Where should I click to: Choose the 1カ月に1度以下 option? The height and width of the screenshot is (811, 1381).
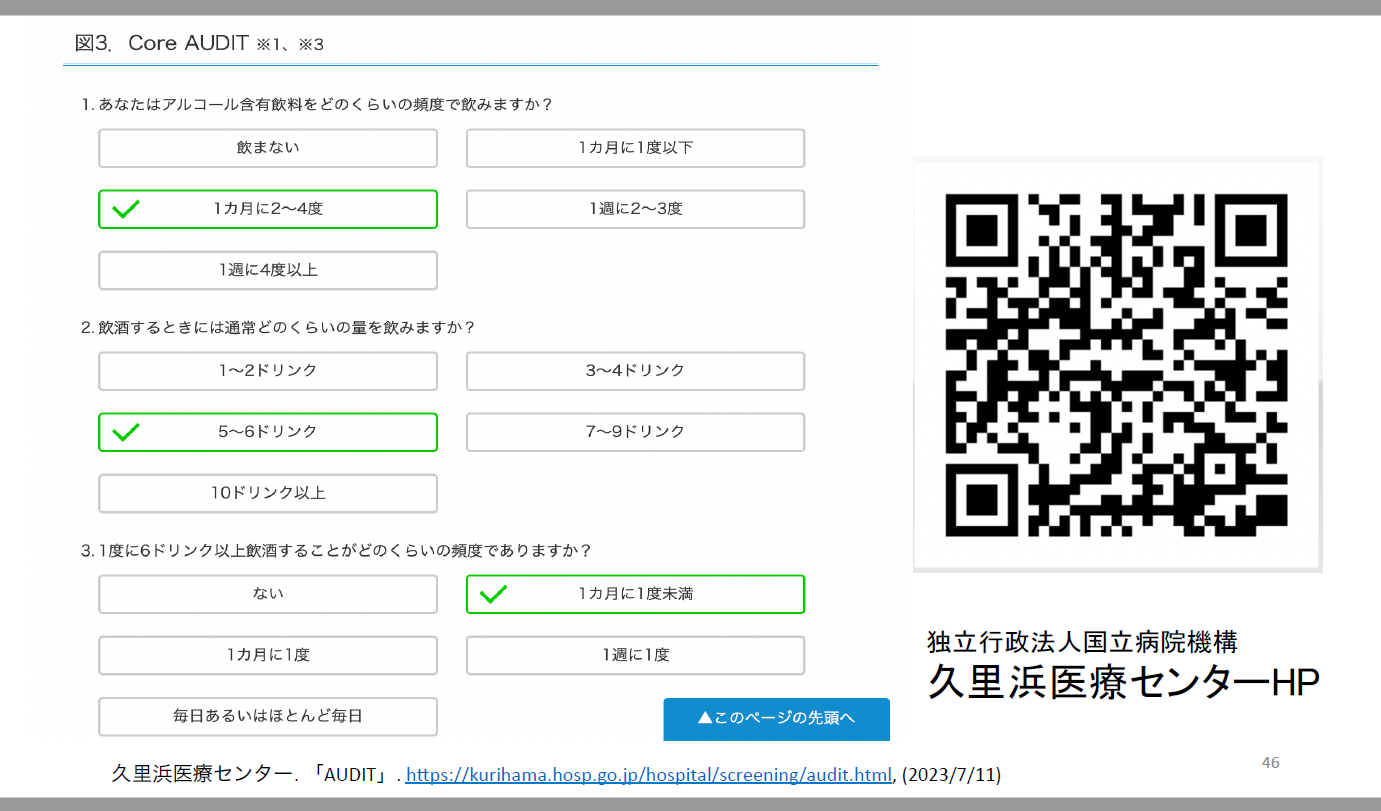coord(635,148)
